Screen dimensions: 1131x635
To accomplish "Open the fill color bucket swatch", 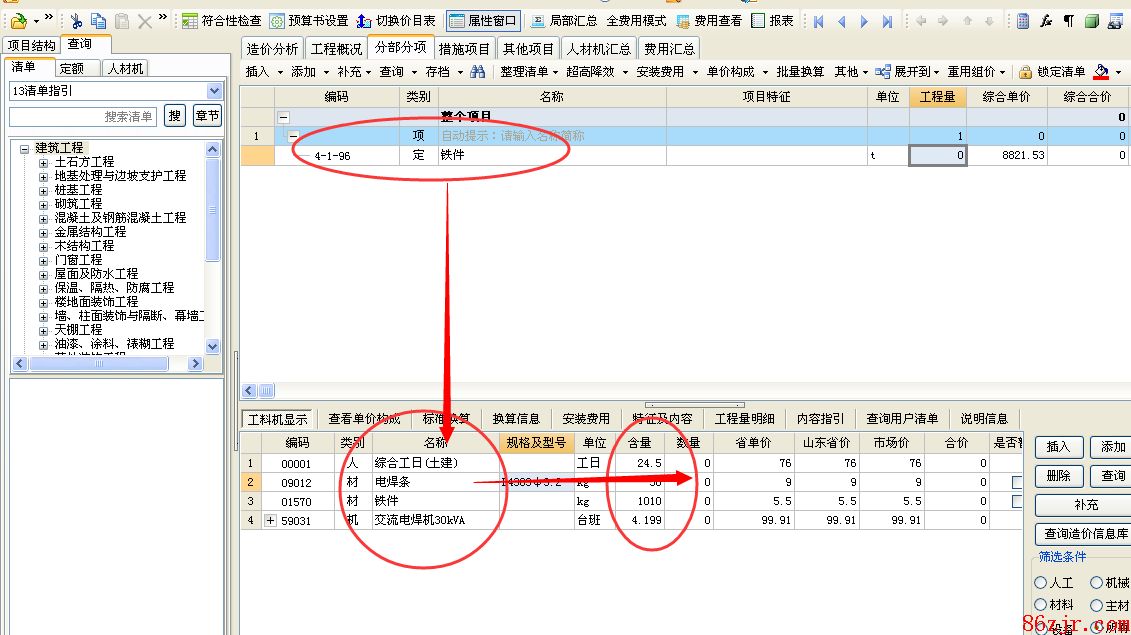I will click(x=1101, y=72).
